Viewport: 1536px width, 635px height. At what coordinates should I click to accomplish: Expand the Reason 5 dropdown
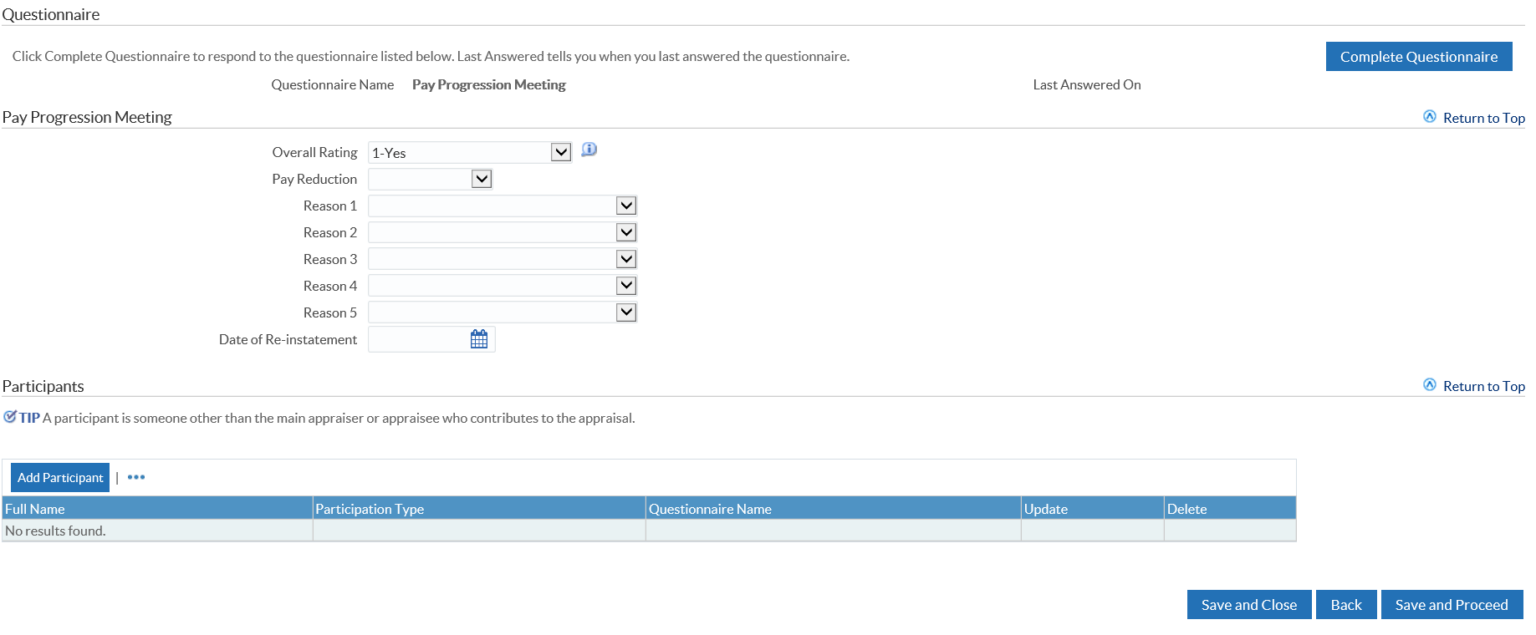pos(626,312)
